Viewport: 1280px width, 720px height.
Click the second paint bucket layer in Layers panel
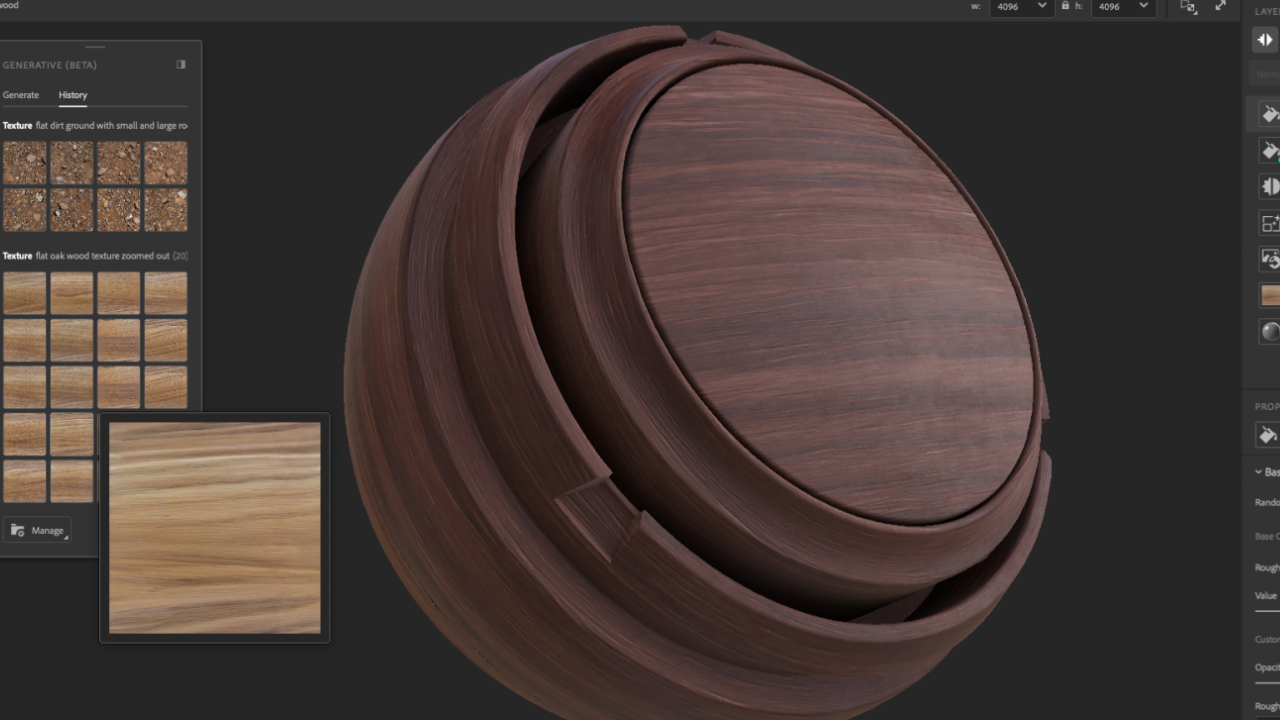tap(1268, 150)
